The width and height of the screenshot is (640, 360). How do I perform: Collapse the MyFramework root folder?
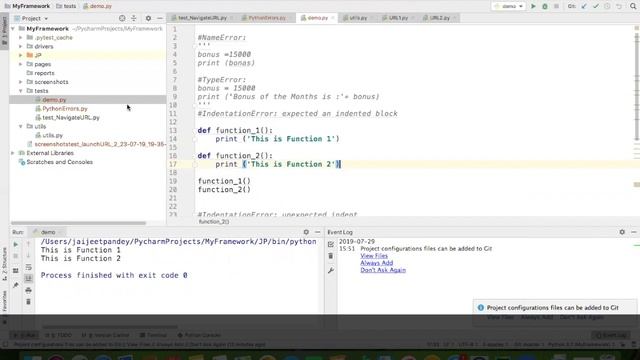13,29
